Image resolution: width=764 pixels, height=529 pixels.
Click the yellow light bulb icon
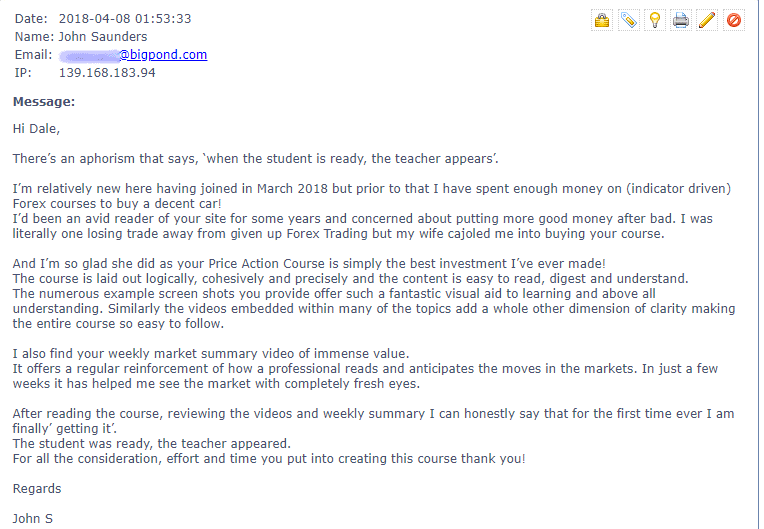[655, 20]
